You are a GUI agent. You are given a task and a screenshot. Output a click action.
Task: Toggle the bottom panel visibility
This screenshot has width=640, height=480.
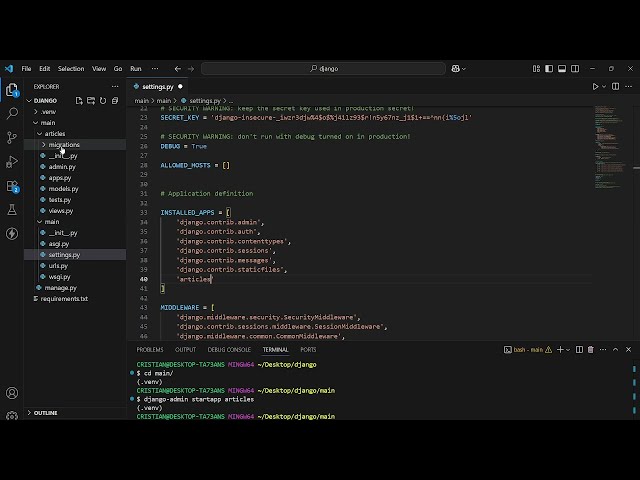click(x=562, y=69)
